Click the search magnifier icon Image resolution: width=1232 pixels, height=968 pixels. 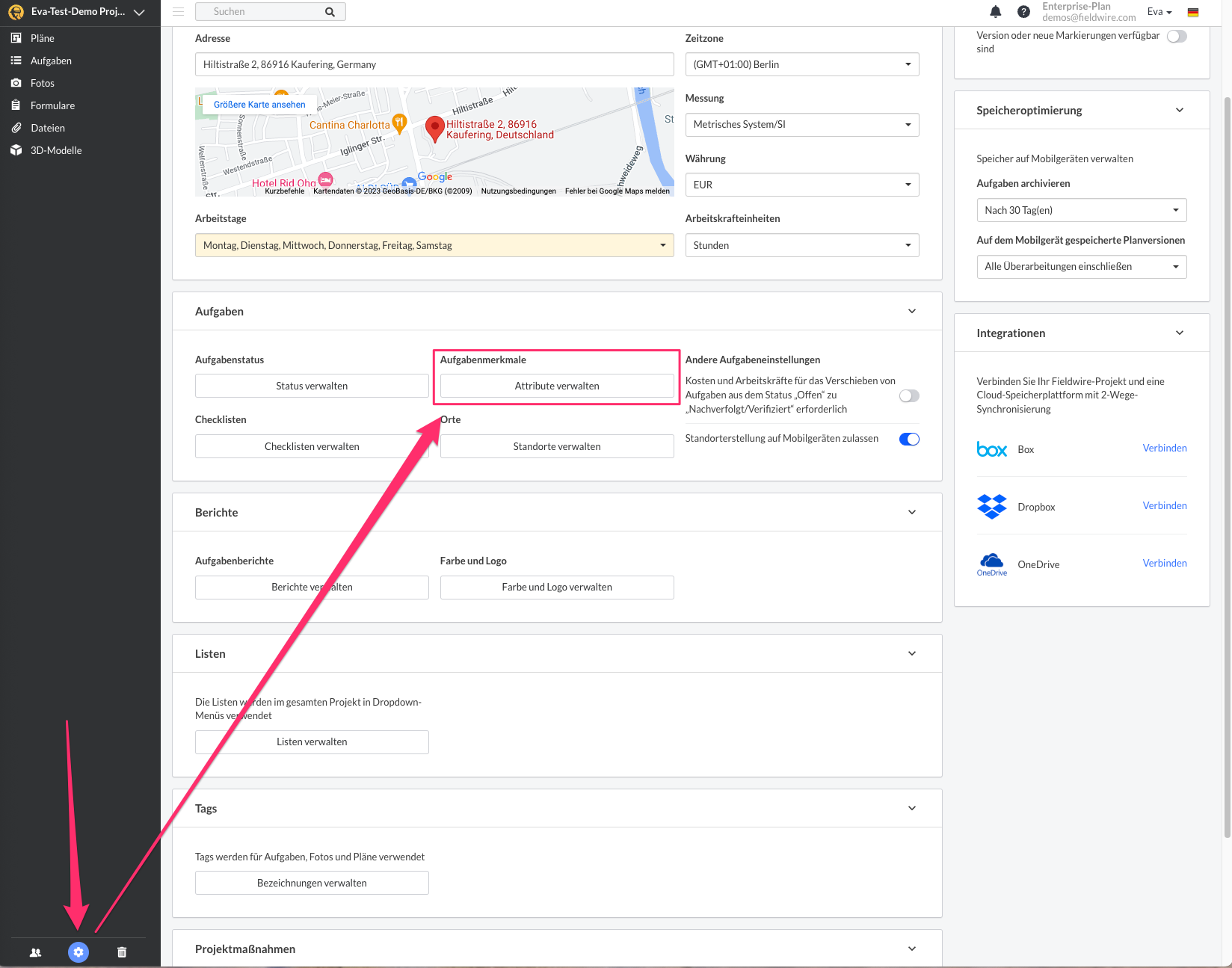pos(330,12)
